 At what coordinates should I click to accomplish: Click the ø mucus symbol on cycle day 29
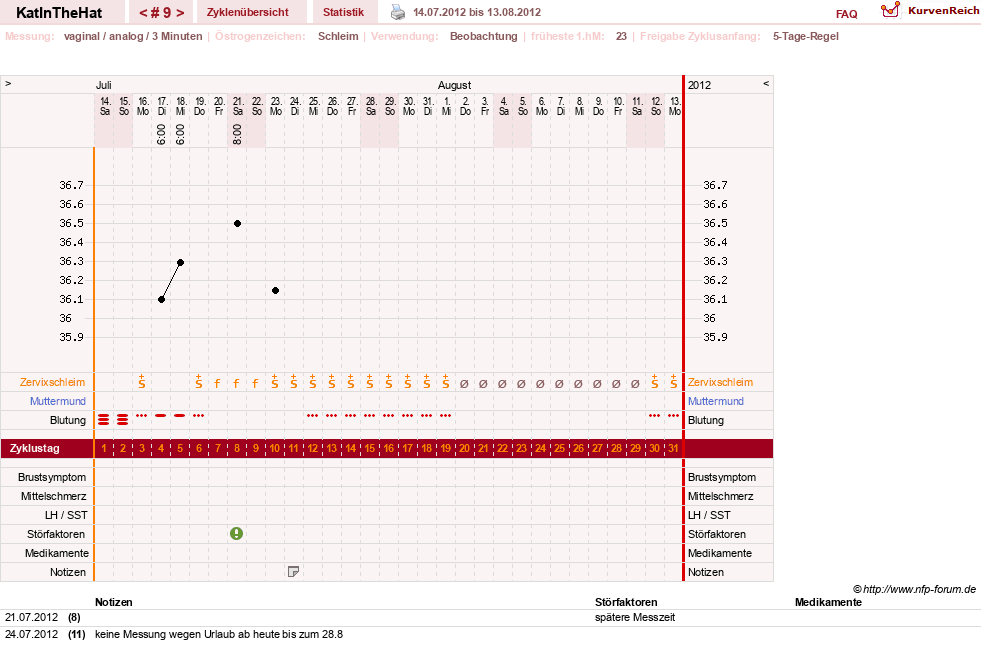coord(635,384)
